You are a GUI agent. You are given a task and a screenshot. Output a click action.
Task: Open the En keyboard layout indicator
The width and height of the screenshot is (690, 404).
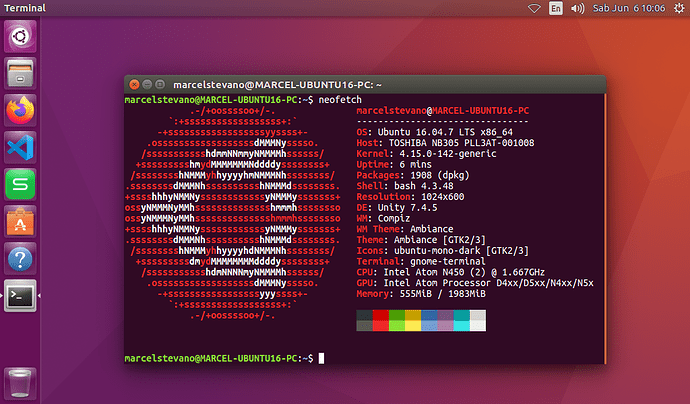556,8
